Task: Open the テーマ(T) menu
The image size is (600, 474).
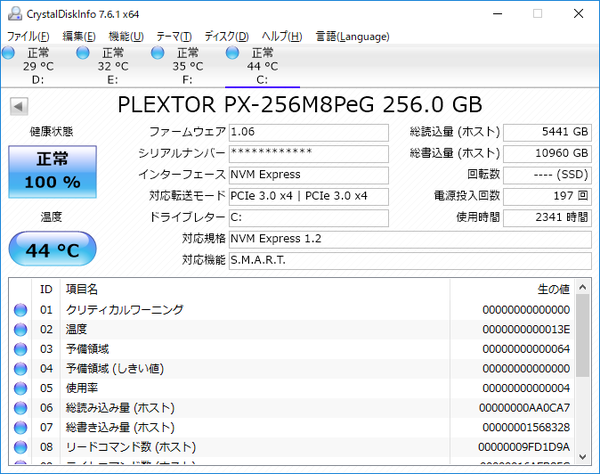Action: (174, 36)
